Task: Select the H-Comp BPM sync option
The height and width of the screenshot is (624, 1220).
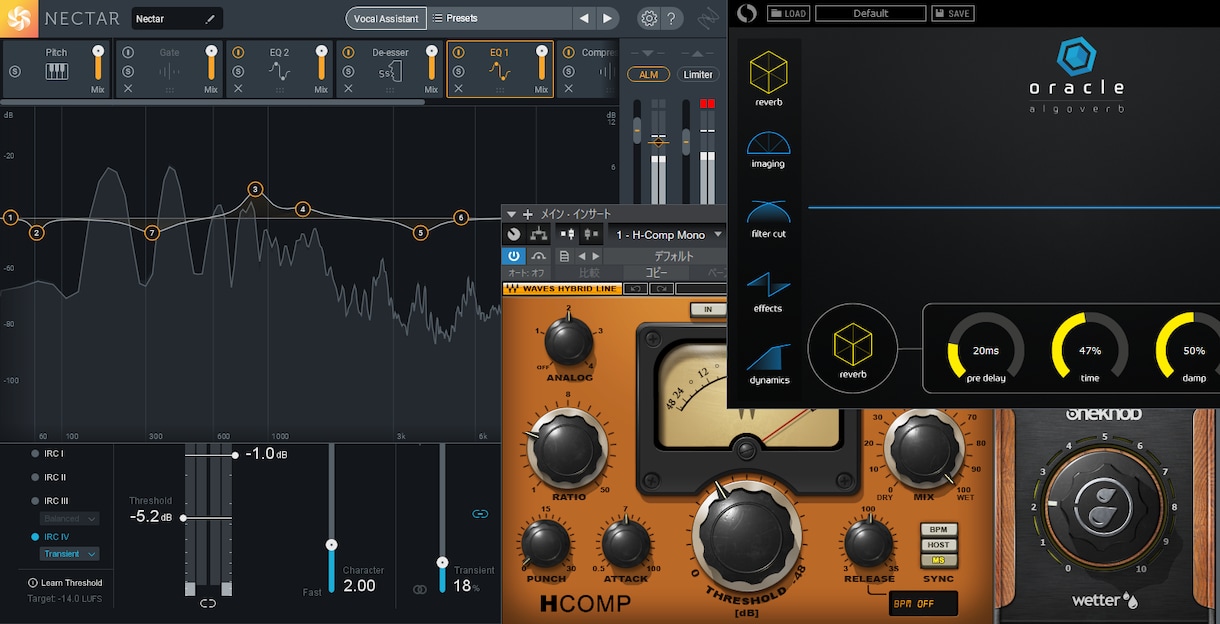Action: coord(938,529)
